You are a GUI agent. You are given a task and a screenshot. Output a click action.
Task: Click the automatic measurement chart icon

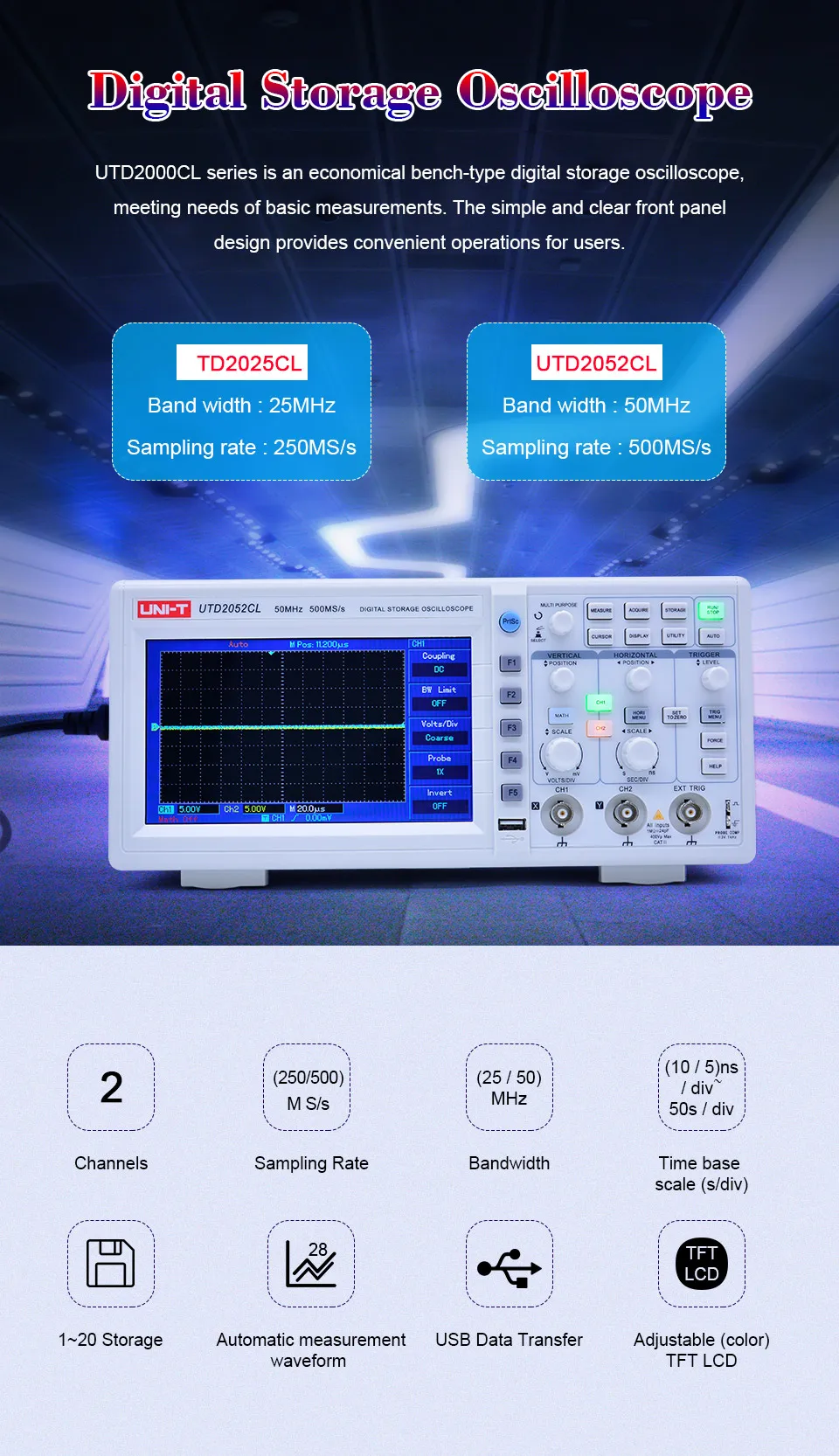tap(311, 1264)
